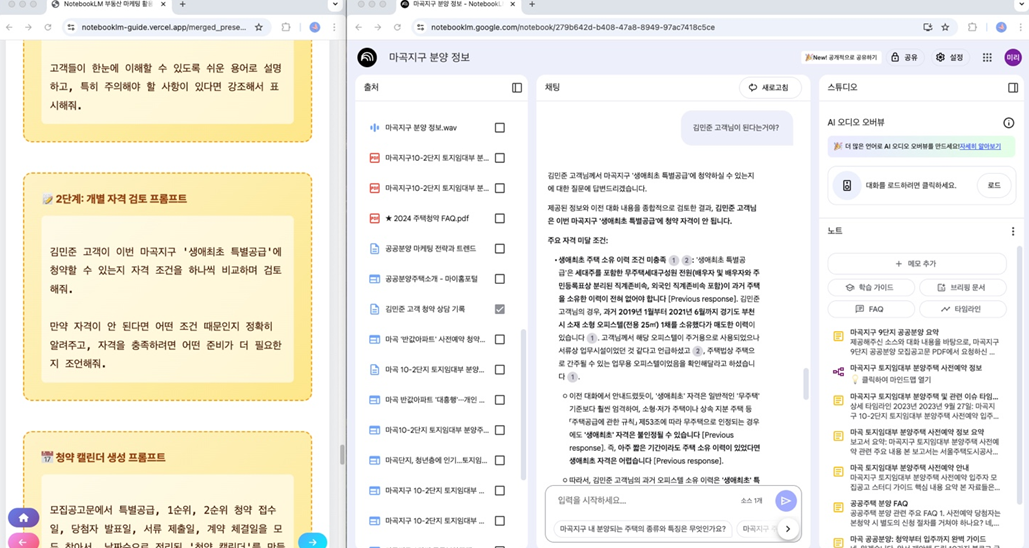Generate 타임라인 timeline button

click(x=962, y=308)
